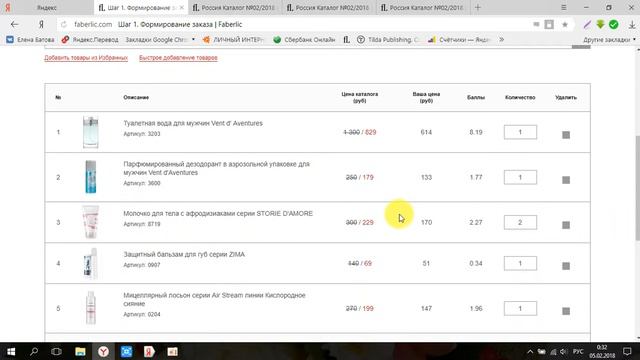Tick delete checkbox for мицеллярный лосьон Air Stream
The height and width of the screenshot is (360, 640).
click(x=566, y=311)
